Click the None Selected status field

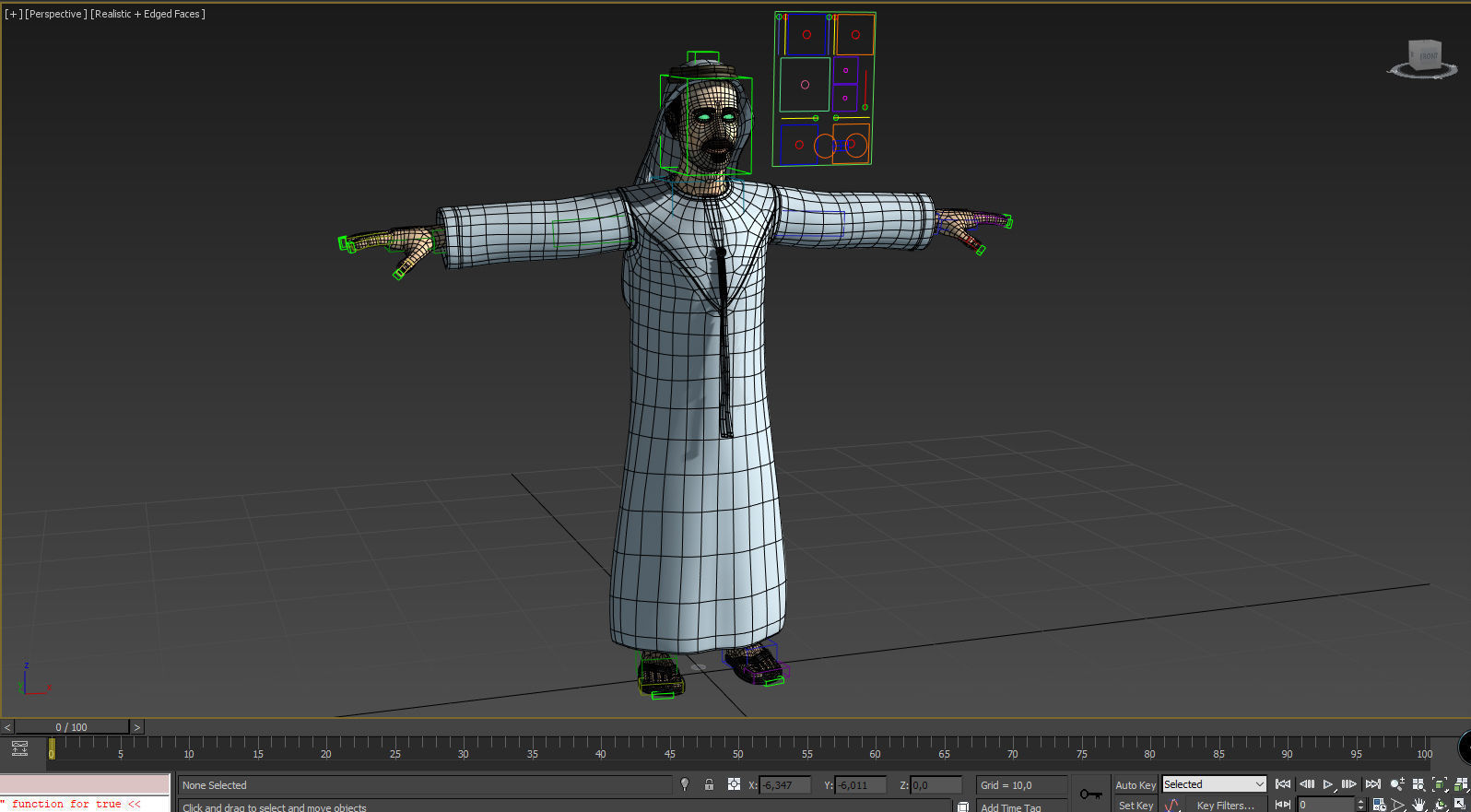point(425,785)
